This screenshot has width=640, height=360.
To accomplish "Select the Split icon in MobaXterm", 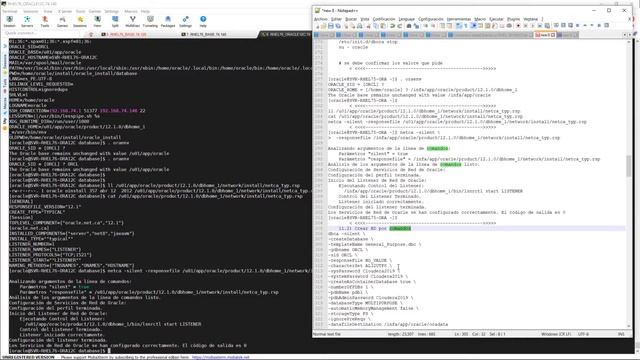I will (x=115, y=22).
